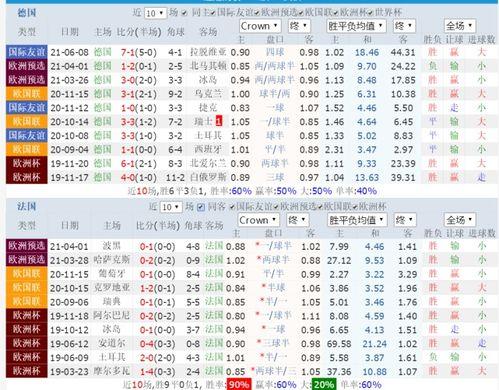
Task: Open the 近10场 count dropdown for 德国
Action: [x=155, y=13]
